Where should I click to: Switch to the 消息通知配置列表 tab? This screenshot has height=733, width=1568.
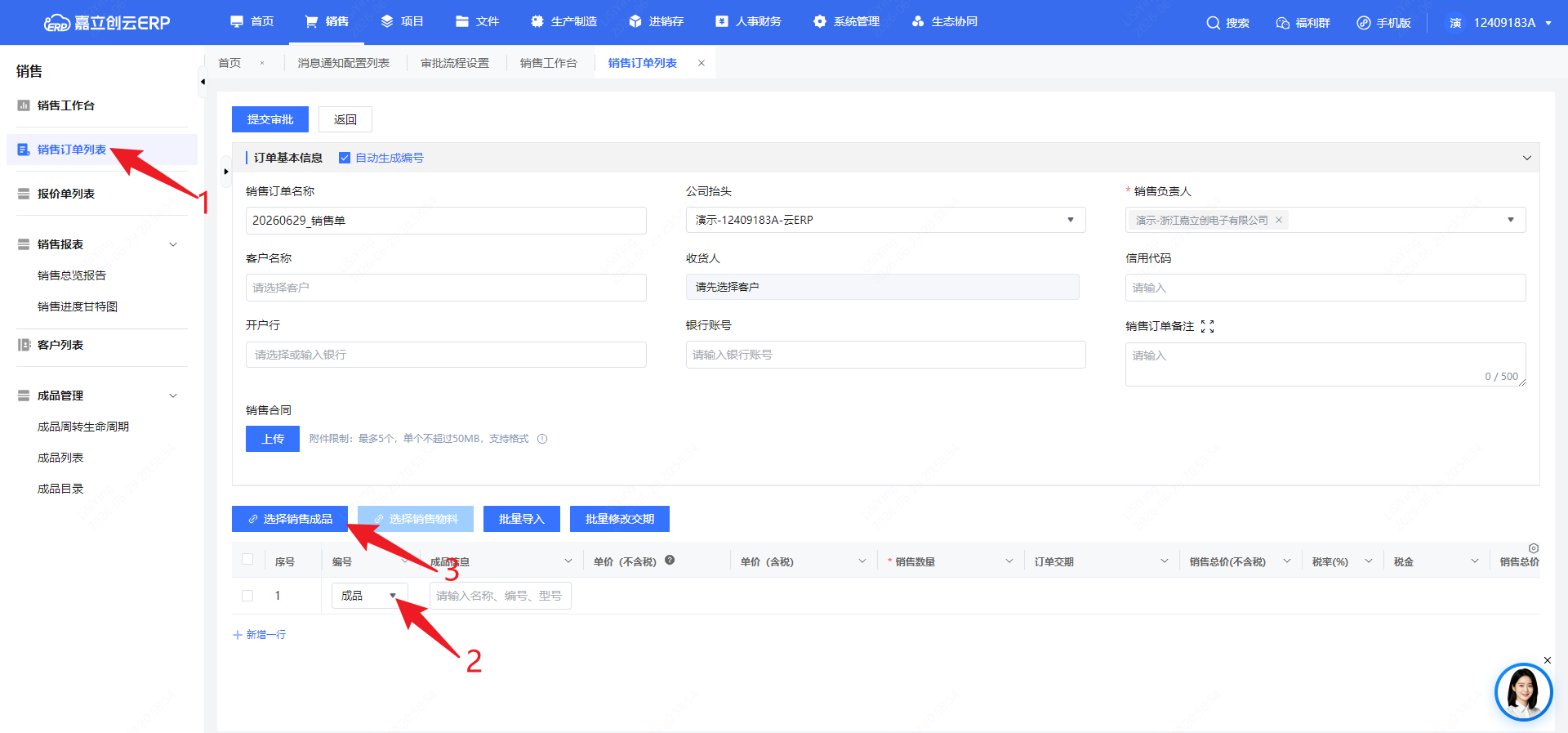coord(344,63)
